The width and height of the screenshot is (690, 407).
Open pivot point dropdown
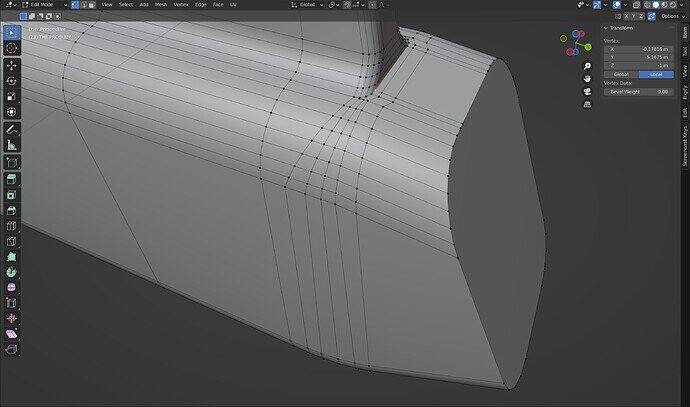334,5
